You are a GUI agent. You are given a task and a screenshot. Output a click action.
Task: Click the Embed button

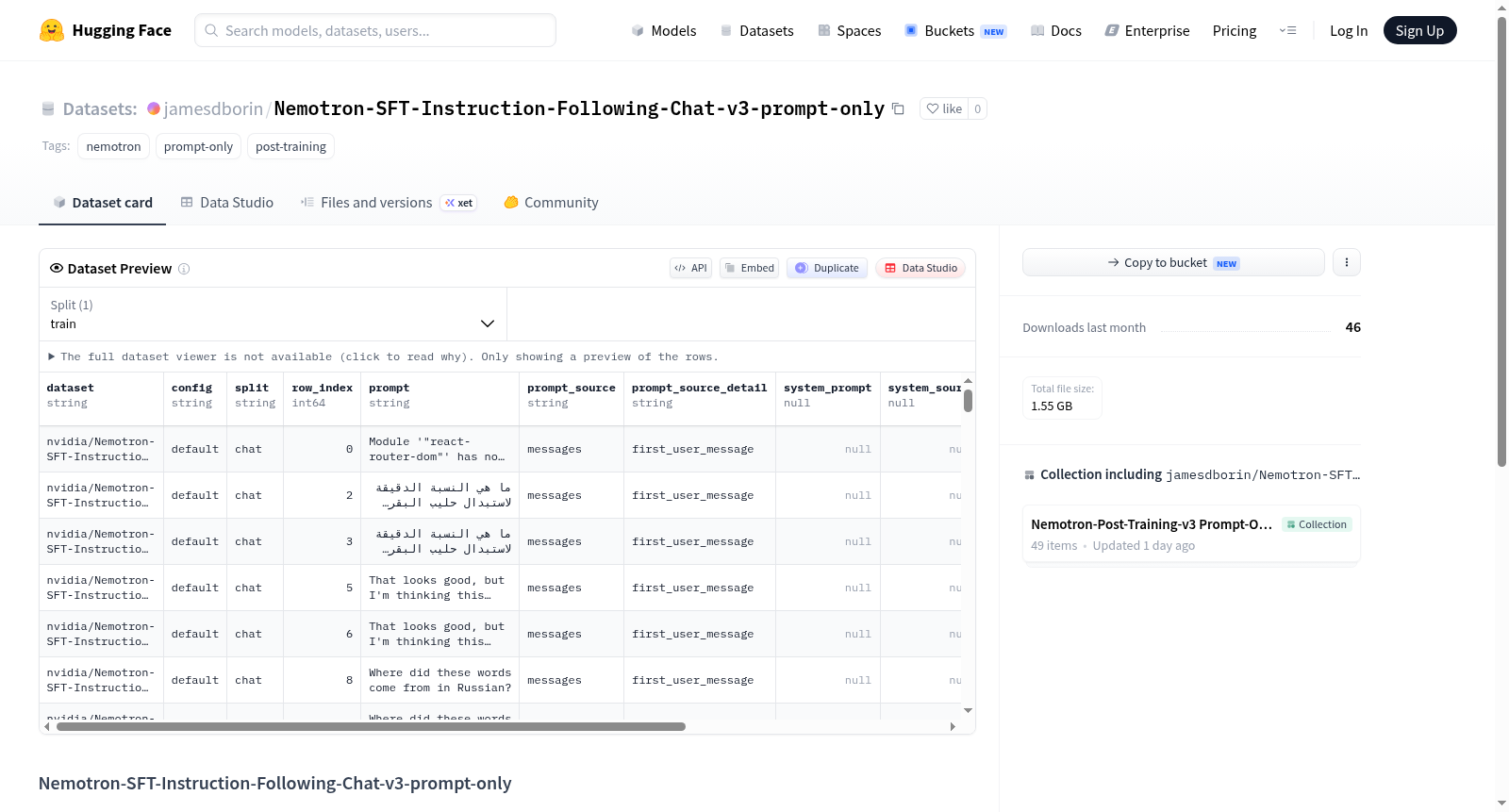tap(749, 268)
